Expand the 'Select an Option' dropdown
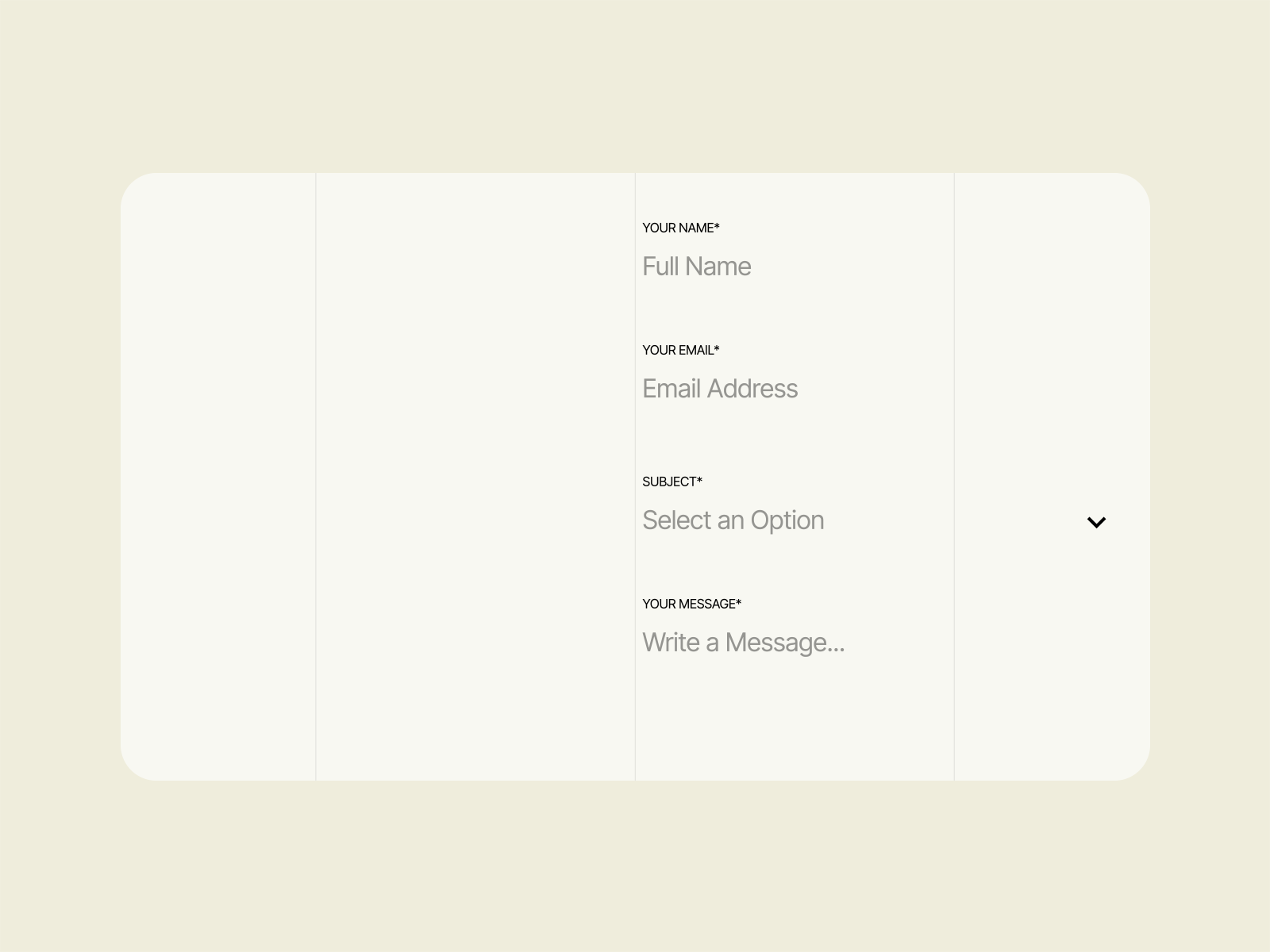The image size is (1270, 952). (x=873, y=520)
